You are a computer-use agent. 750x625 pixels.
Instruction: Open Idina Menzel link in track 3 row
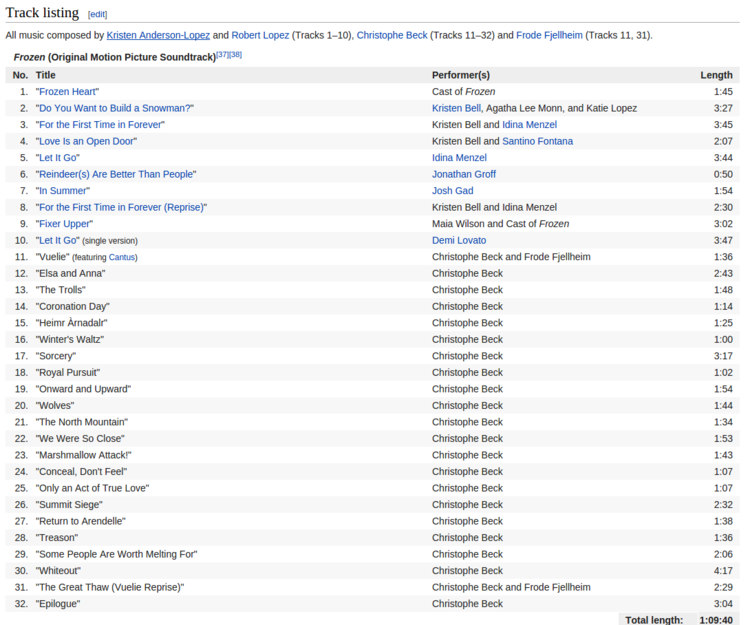point(529,125)
